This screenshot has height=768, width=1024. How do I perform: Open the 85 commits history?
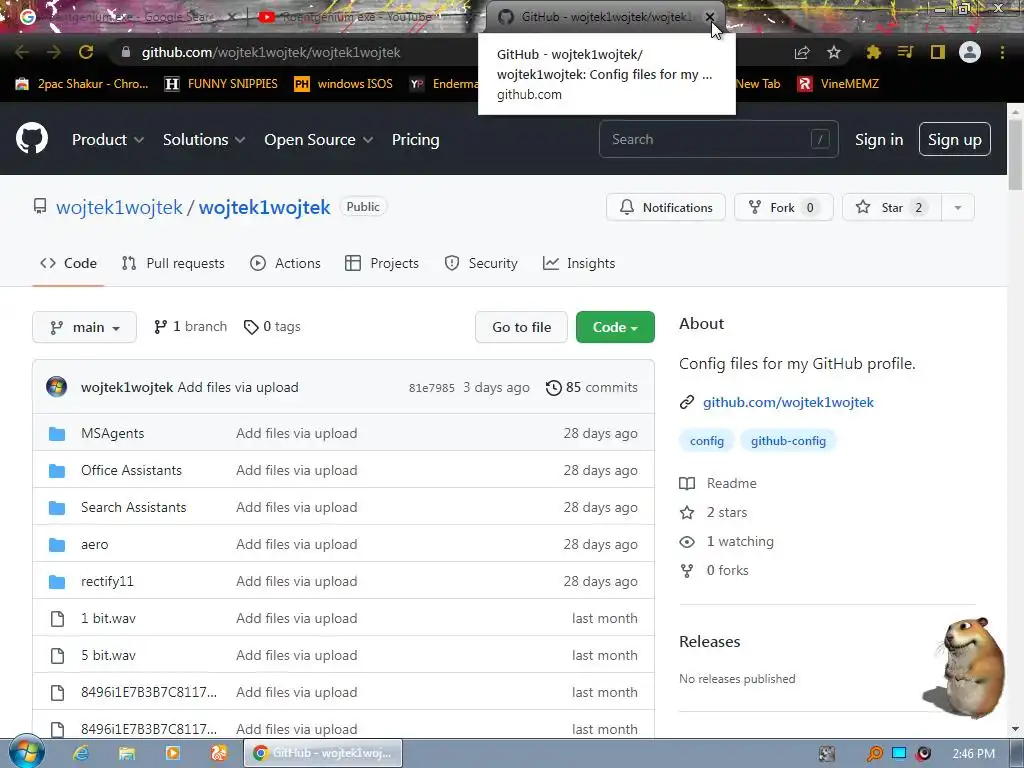click(x=592, y=387)
